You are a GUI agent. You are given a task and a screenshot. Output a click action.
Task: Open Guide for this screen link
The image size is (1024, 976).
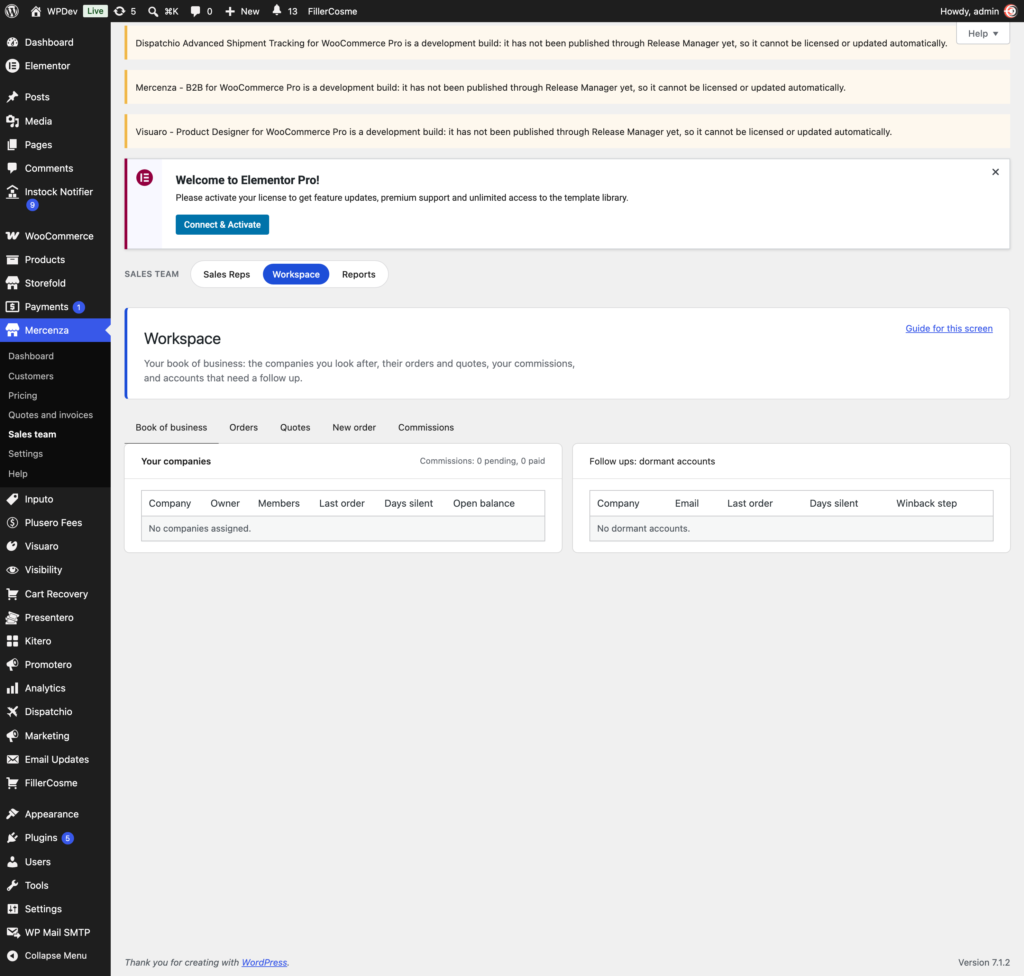tap(949, 329)
